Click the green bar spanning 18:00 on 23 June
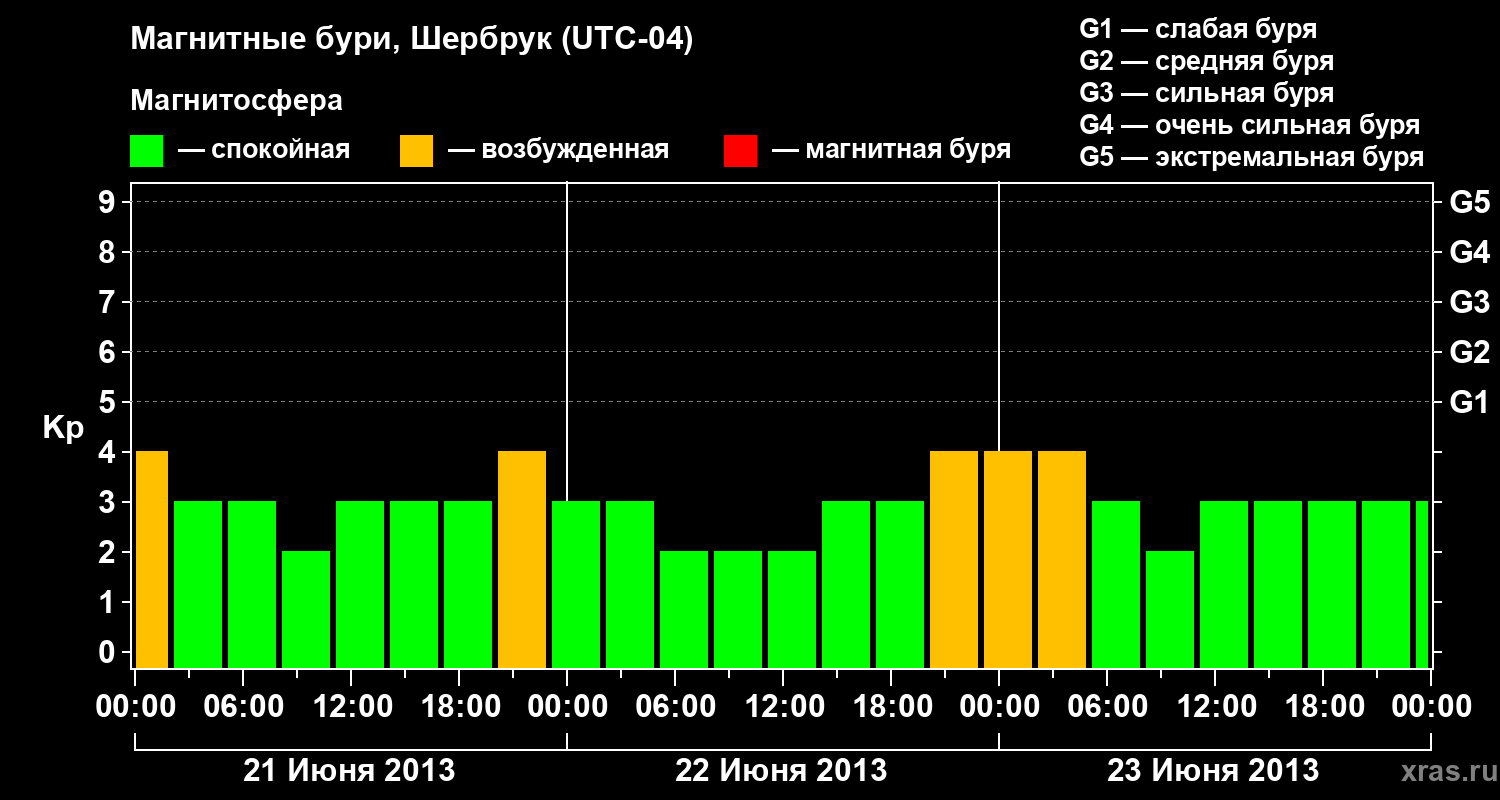The height and width of the screenshot is (800, 1500). 1332,585
